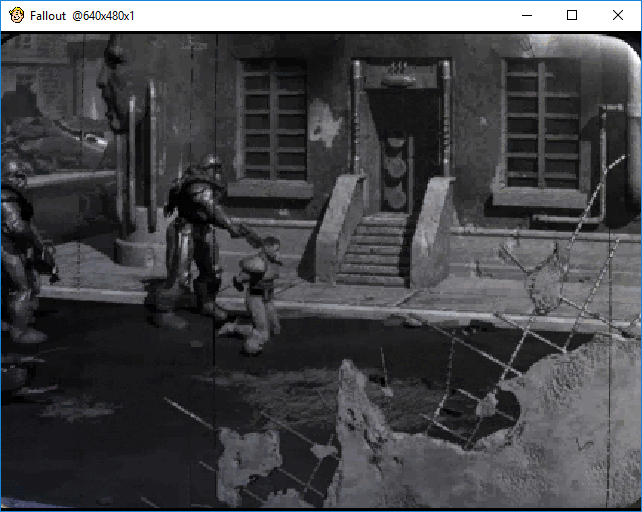Click the Fallout intro cinematic to skip it
The height and width of the screenshot is (512, 642).
click(x=321, y=271)
